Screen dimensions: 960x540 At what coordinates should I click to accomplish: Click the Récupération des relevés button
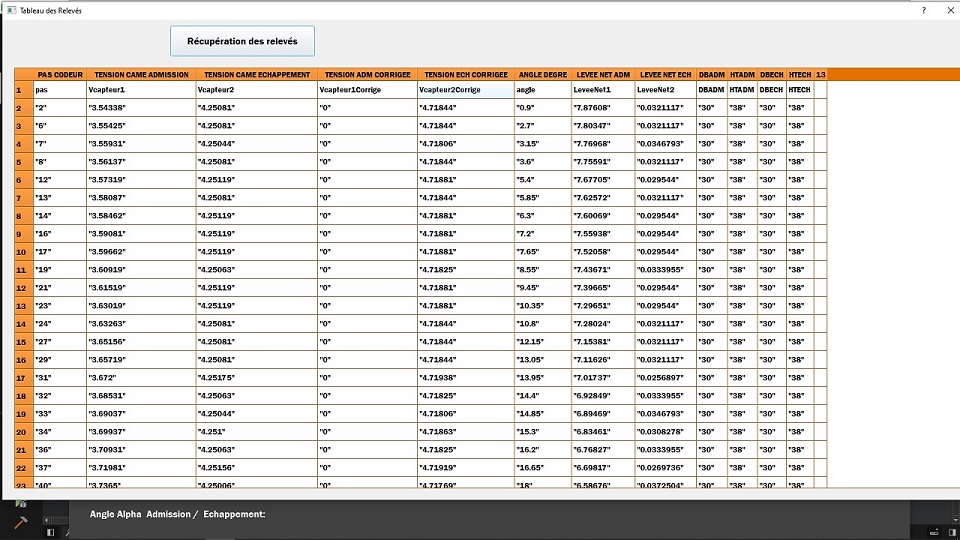pyautogui.click(x=243, y=41)
